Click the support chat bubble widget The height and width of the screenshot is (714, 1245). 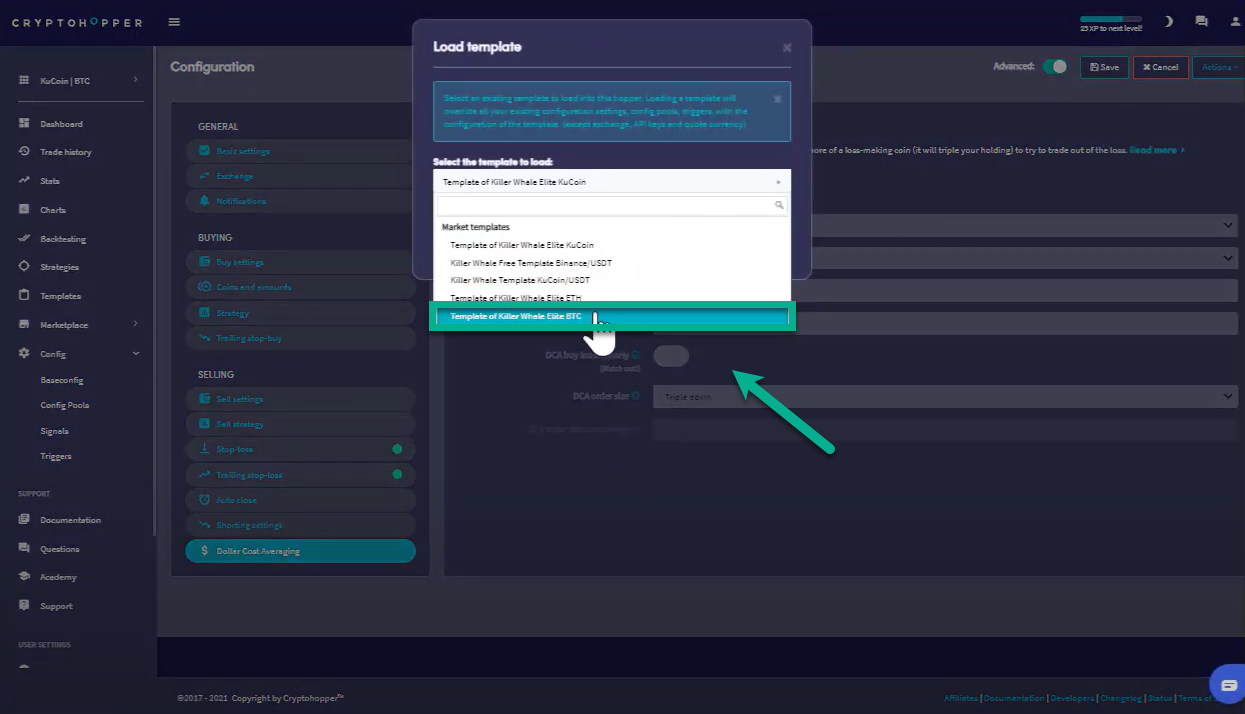click(1227, 685)
